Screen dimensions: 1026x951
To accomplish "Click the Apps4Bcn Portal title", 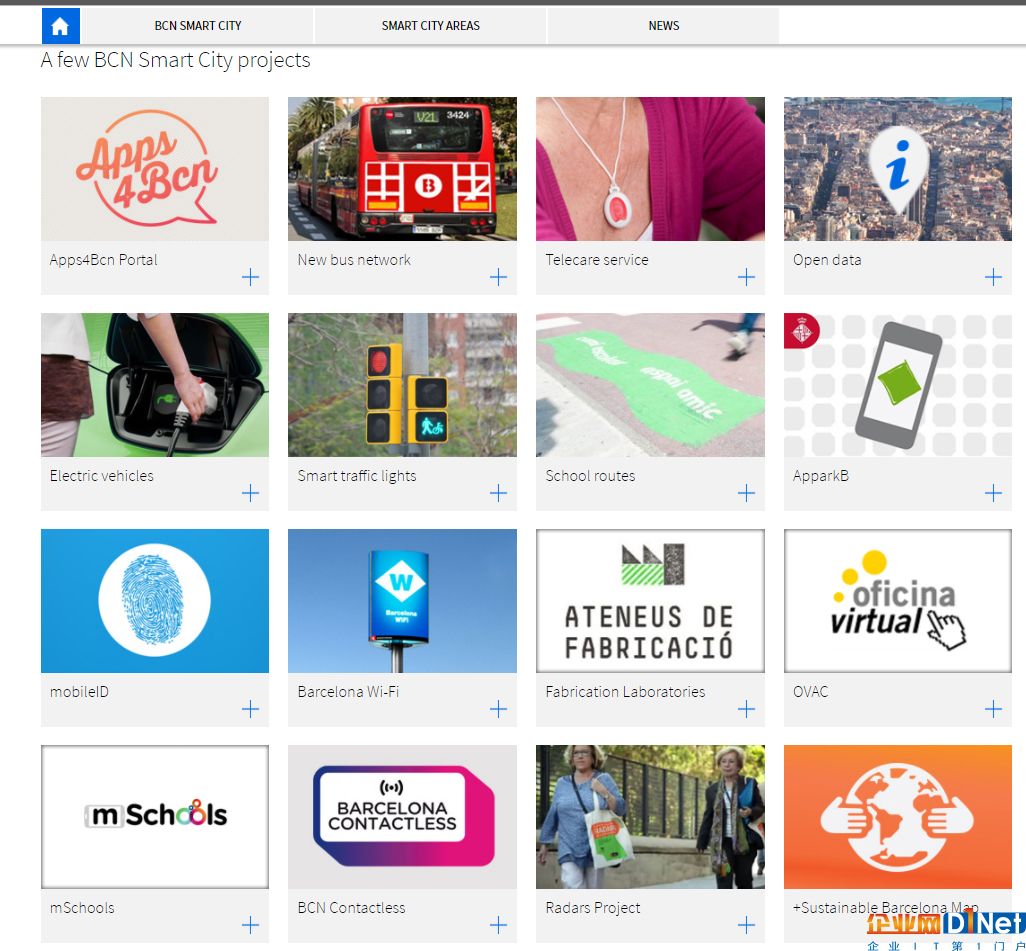I will point(103,260).
